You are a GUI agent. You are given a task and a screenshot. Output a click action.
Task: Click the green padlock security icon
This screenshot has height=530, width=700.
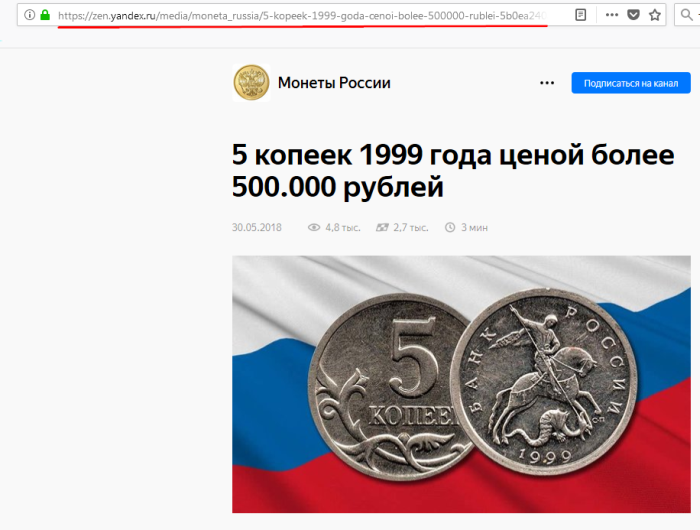tap(45, 15)
